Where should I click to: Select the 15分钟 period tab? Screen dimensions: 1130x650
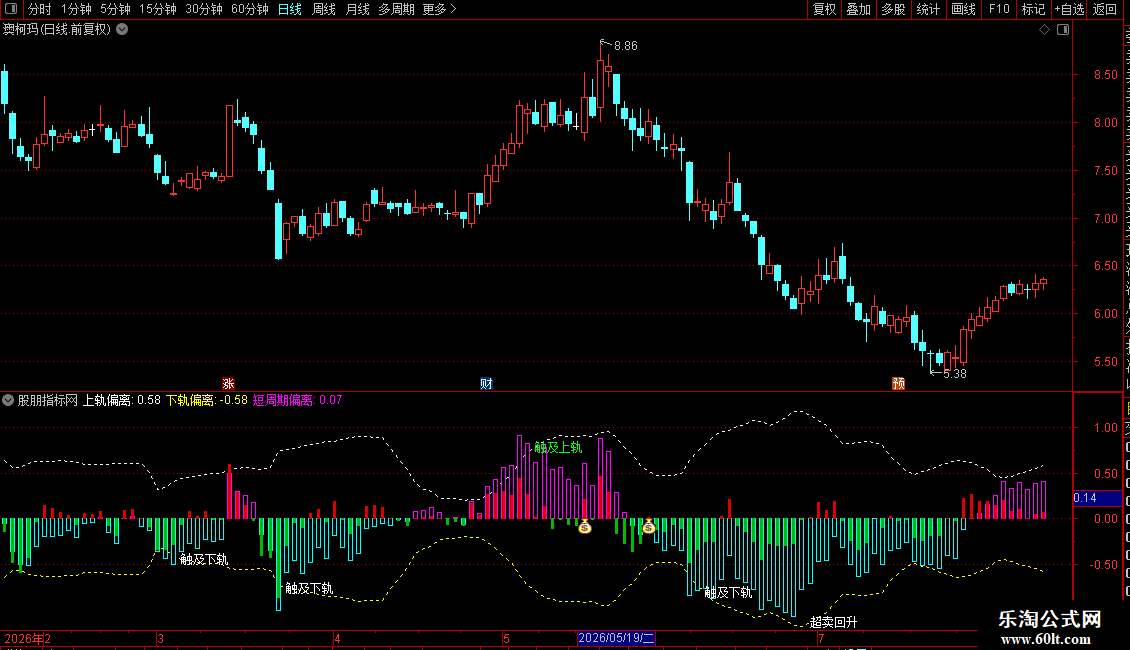click(158, 9)
